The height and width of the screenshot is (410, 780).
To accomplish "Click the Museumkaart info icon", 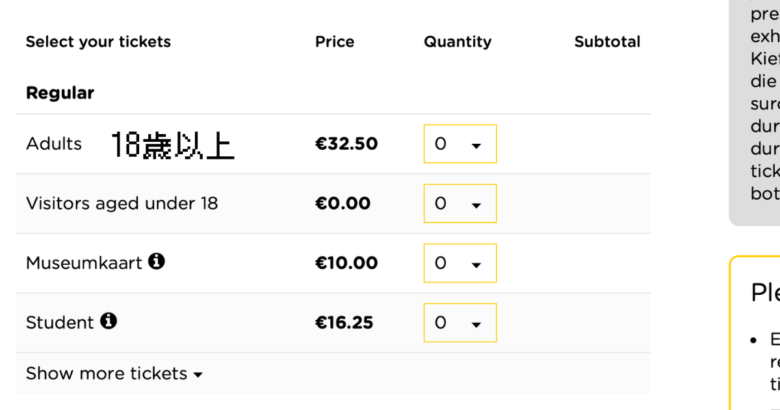I will click(156, 261).
